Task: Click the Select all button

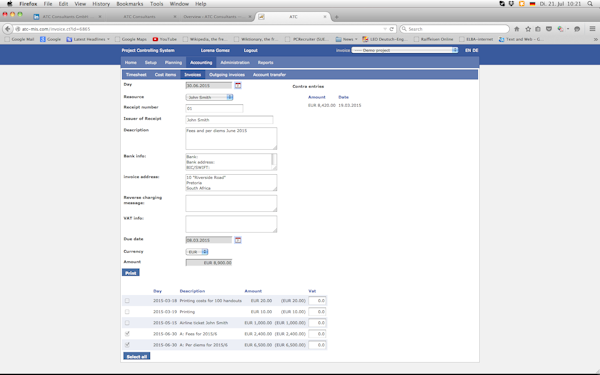Action: pos(137,356)
